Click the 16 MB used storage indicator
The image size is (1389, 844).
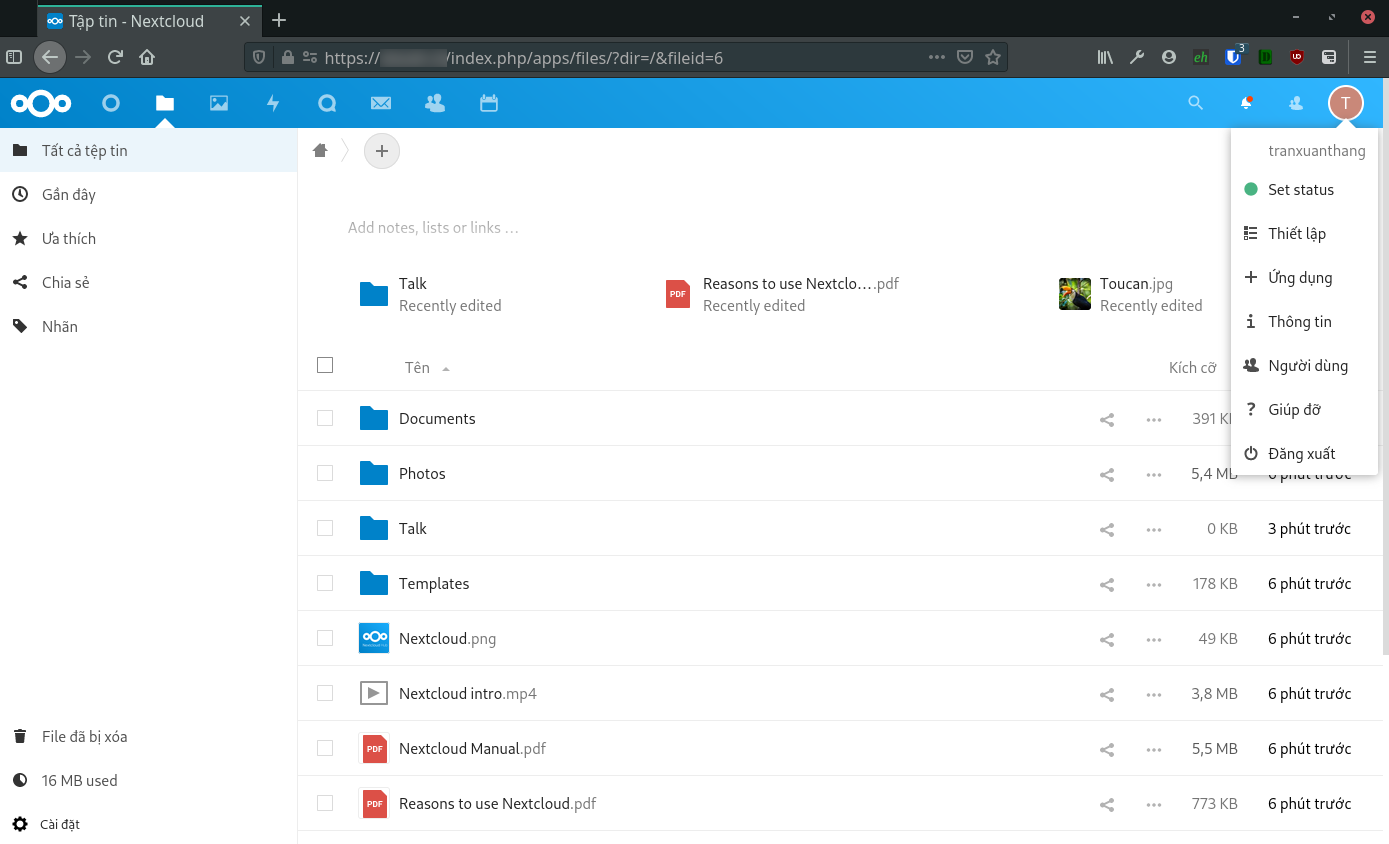point(78,780)
